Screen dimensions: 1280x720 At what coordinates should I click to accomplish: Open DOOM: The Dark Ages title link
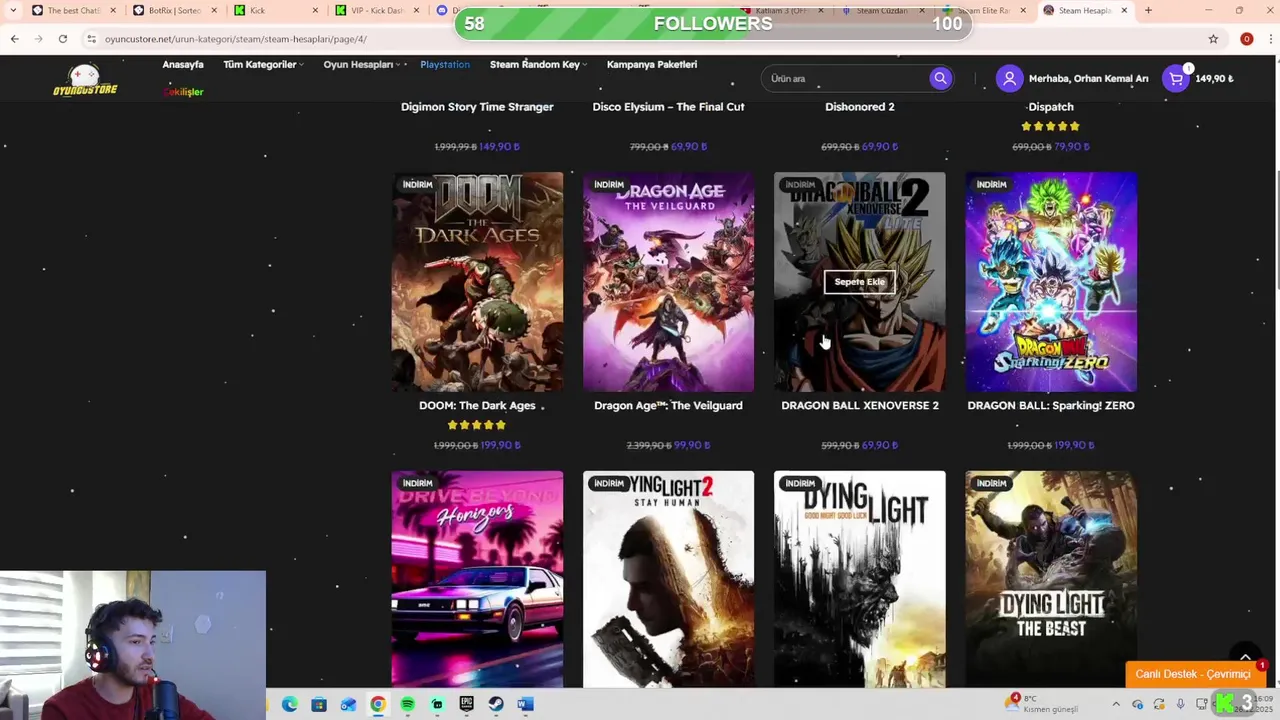[x=477, y=406]
